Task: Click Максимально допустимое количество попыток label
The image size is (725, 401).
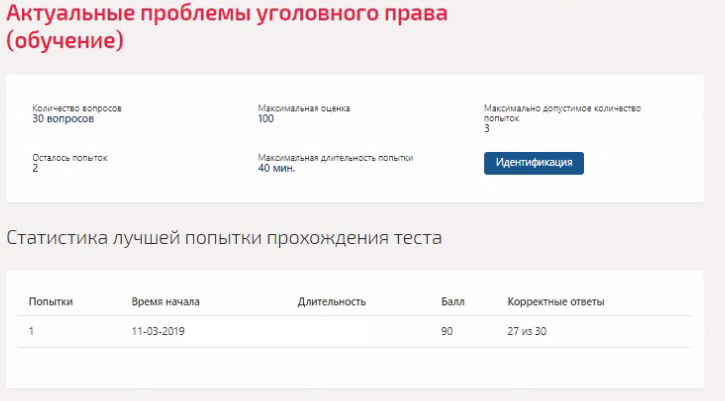Action: (x=562, y=113)
